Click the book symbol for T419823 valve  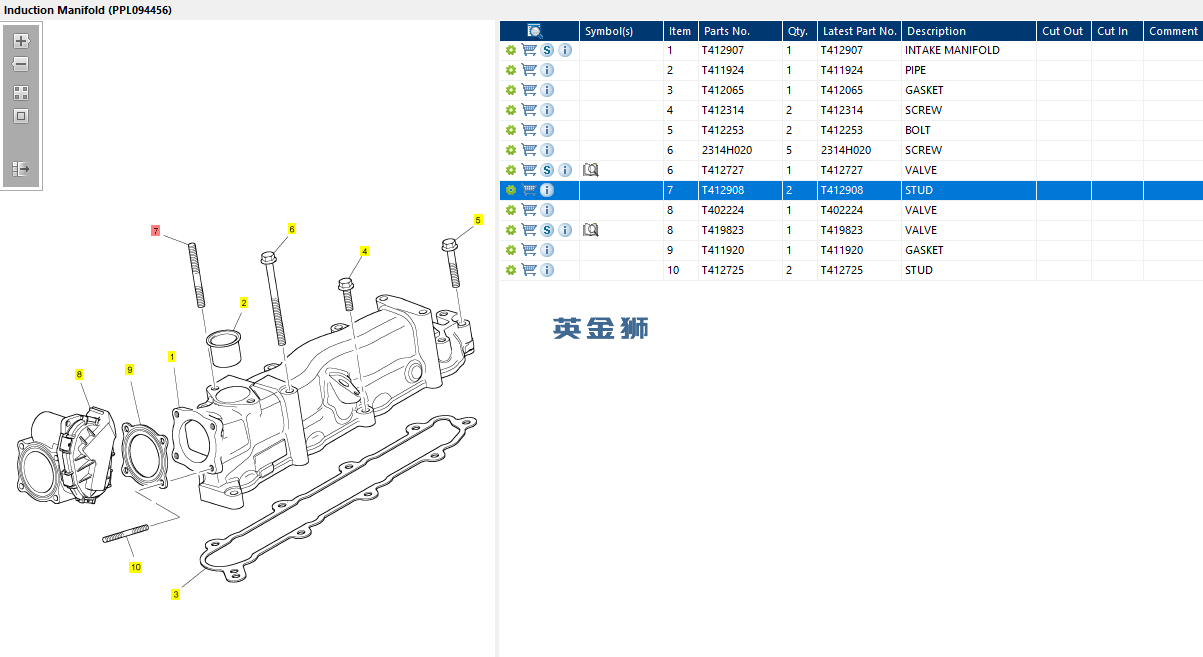(590, 230)
